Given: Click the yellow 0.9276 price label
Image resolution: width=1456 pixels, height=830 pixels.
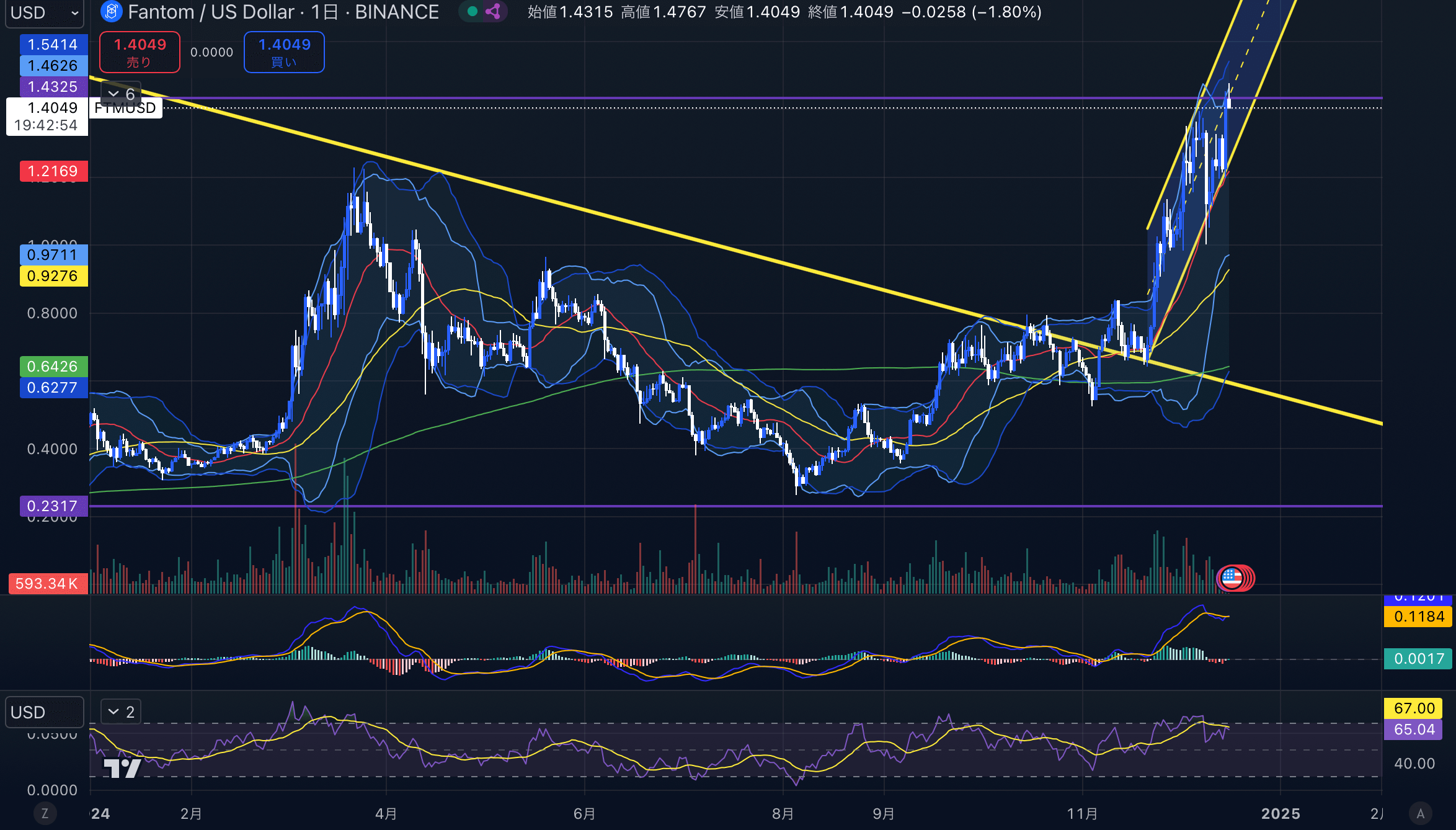Looking at the screenshot, I should 53,276.
